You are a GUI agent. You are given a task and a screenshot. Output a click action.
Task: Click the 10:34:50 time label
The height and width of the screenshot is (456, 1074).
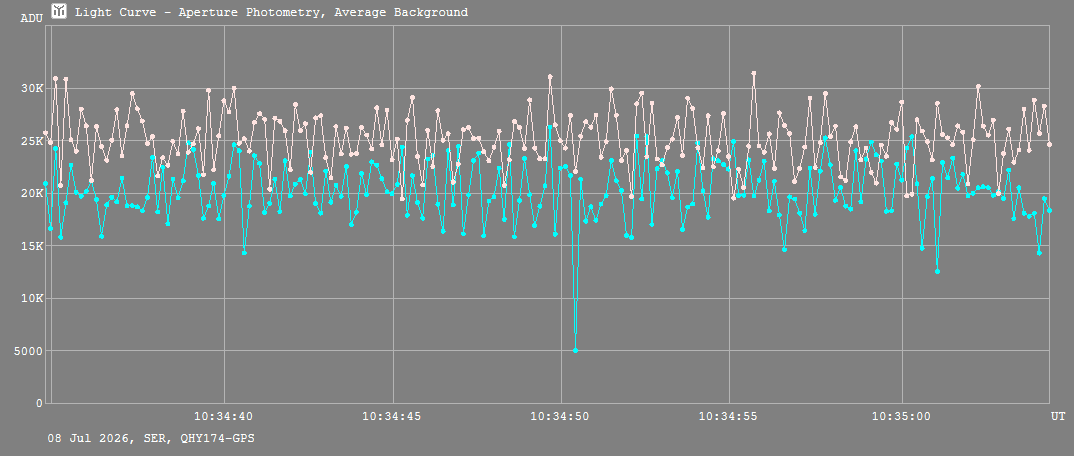[x=561, y=416]
